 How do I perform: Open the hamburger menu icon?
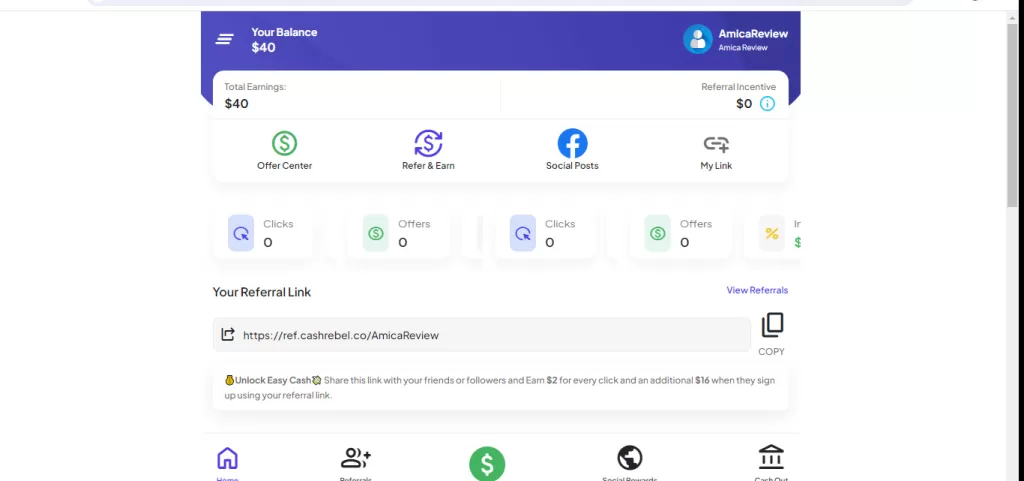point(225,39)
